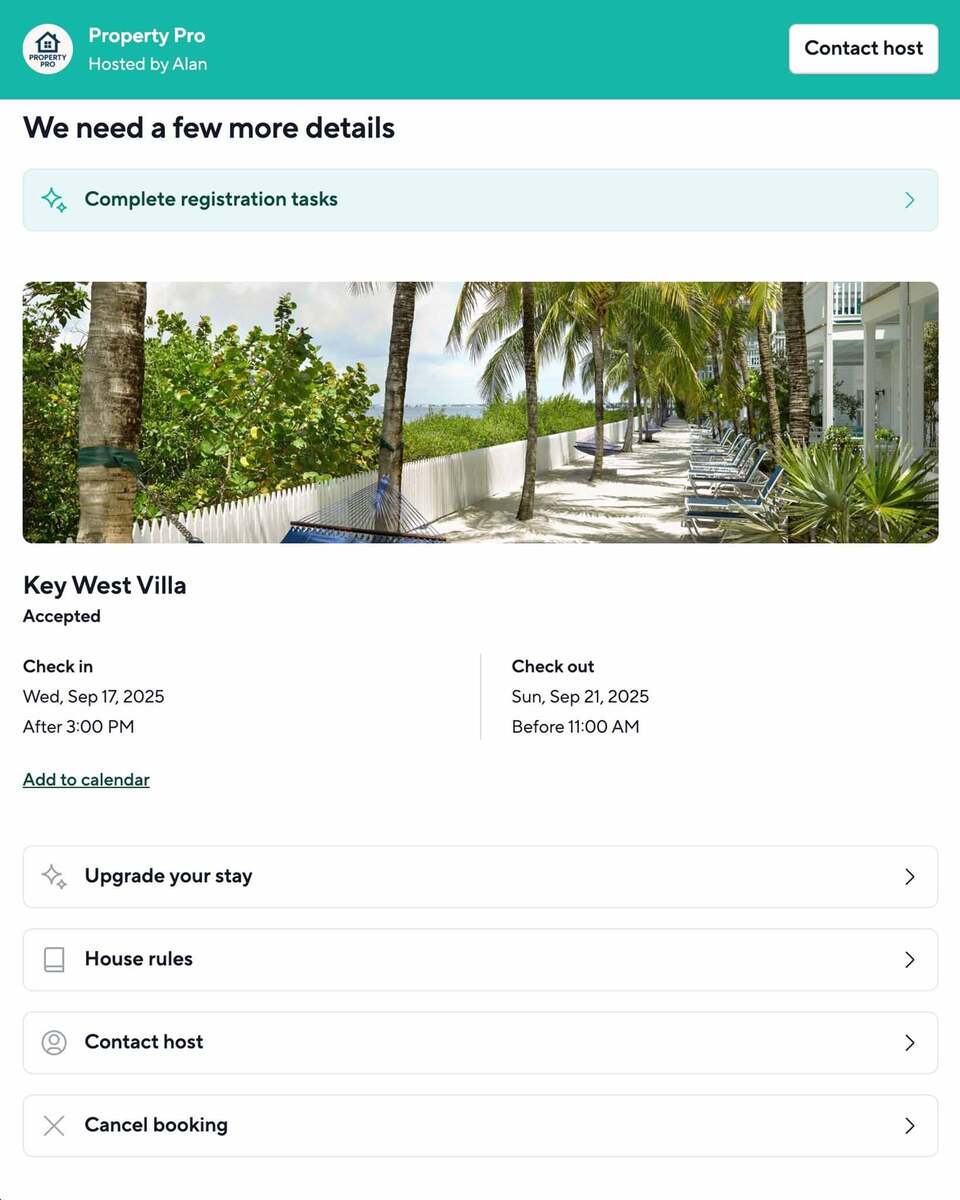Click the X icon beside Cancel booking

(x=54, y=1126)
